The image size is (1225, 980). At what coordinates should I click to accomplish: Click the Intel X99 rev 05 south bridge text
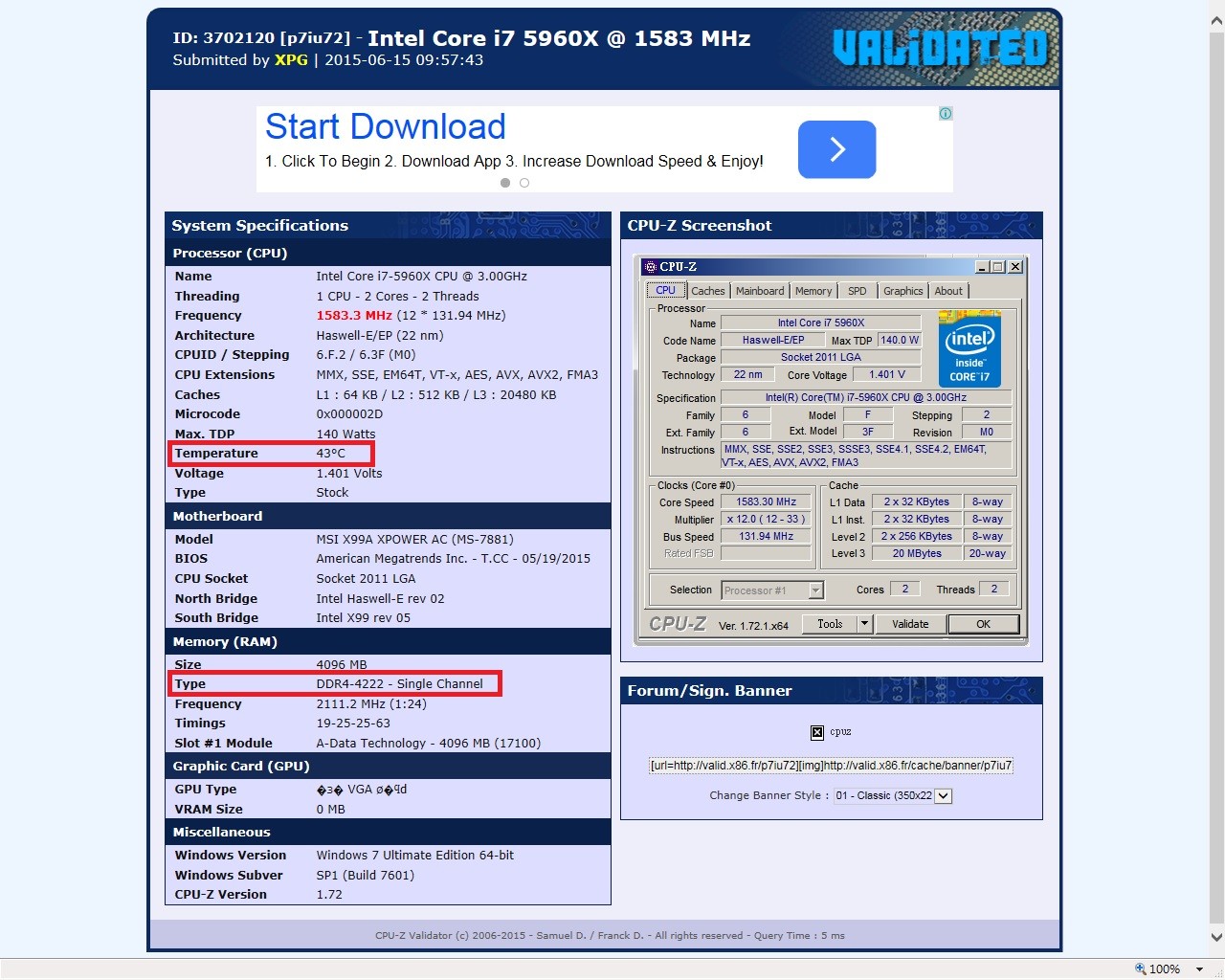click(363, 617)
